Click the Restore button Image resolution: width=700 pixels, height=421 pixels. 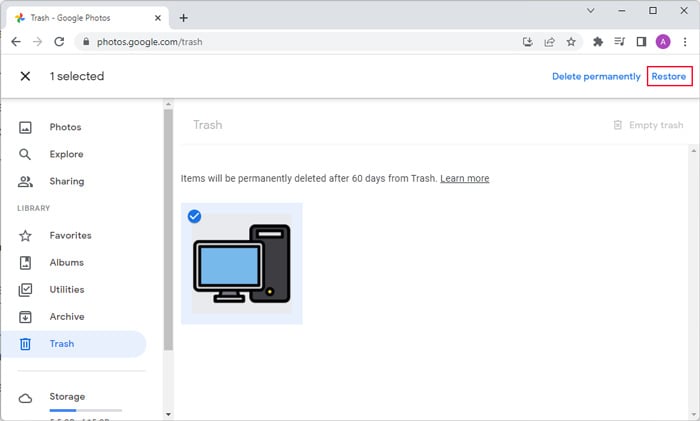669,76
